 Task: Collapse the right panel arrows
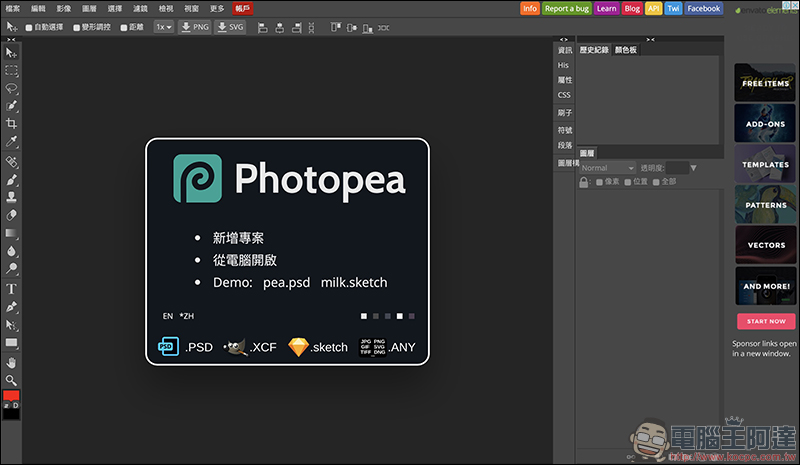point(650,39)
